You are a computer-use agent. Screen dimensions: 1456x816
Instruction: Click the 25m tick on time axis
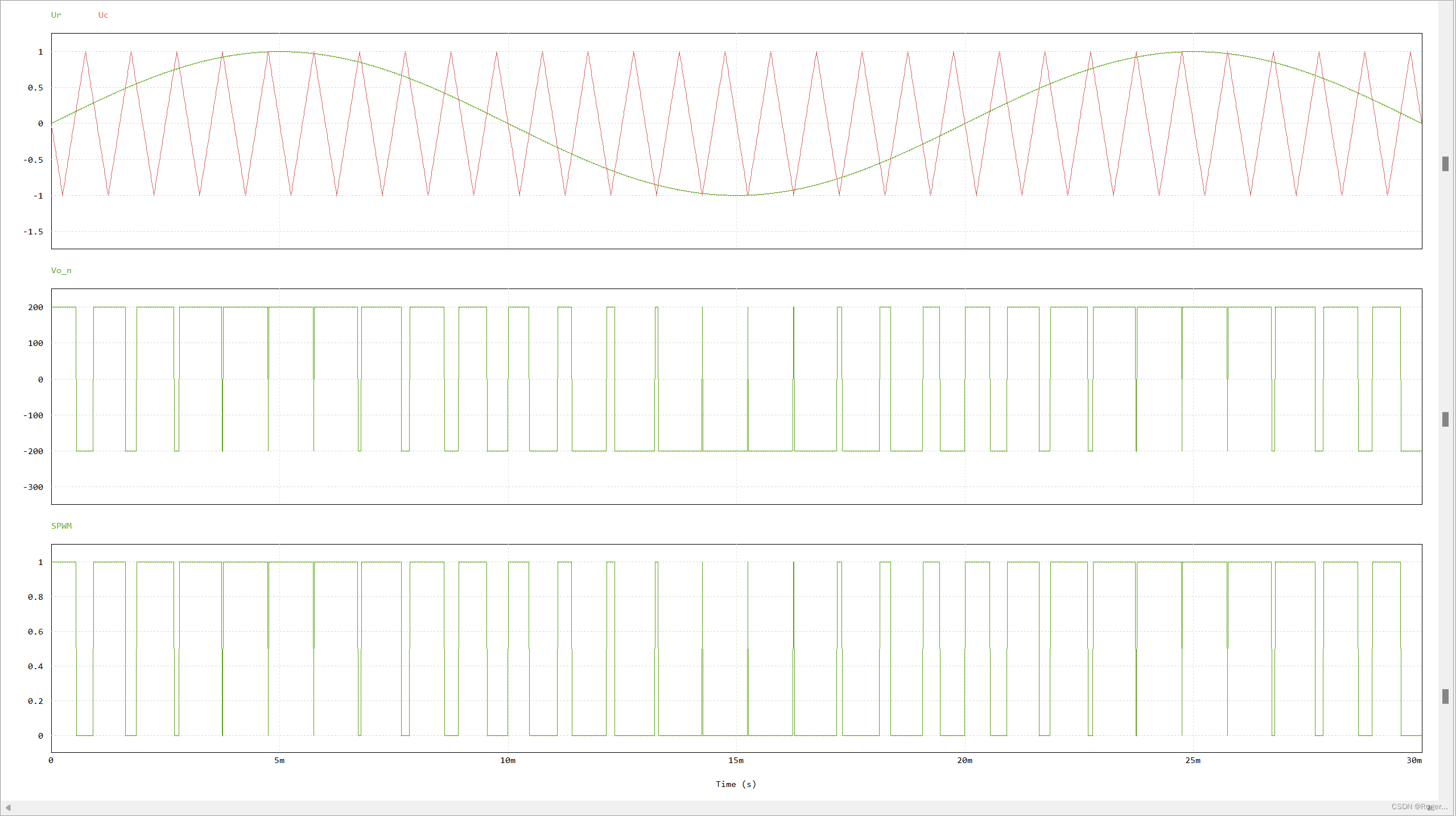tap(1193, 760)
